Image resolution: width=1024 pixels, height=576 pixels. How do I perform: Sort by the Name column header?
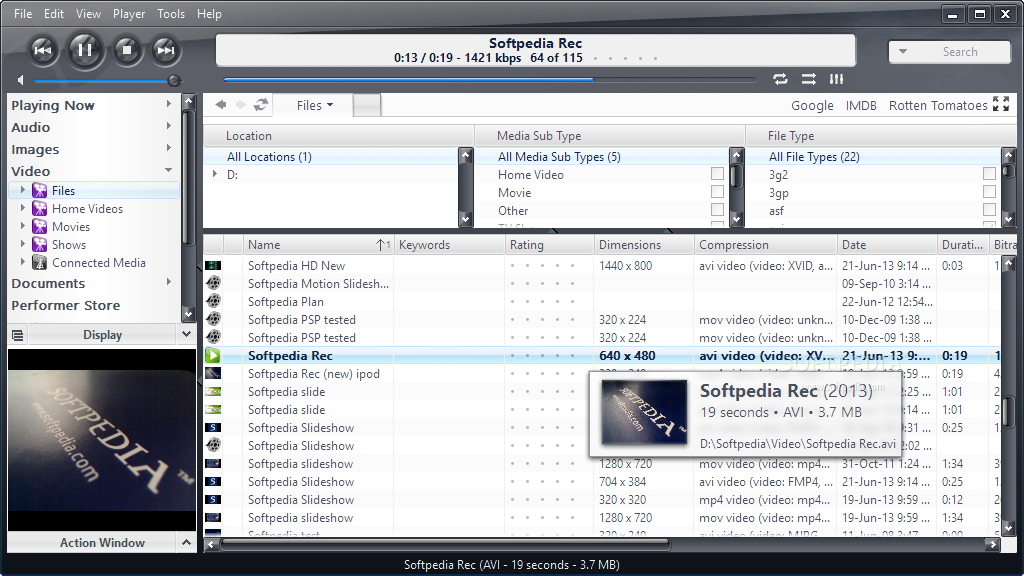pyautogui.click(x=318, y=245)
